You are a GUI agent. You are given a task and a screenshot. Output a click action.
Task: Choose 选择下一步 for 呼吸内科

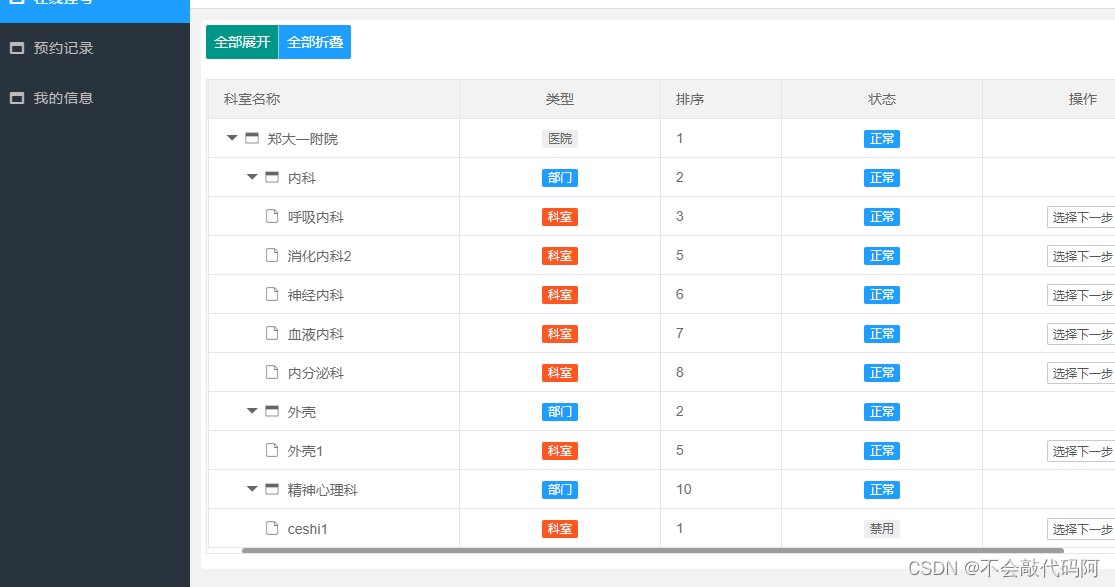click(x=1081, y=217)
